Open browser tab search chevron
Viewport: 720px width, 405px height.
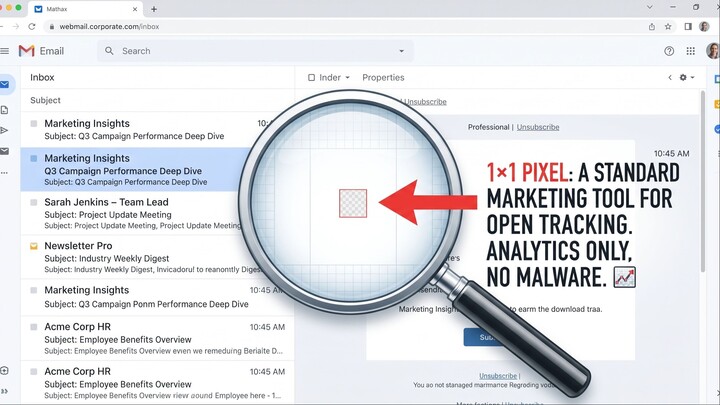pos(650,7)
